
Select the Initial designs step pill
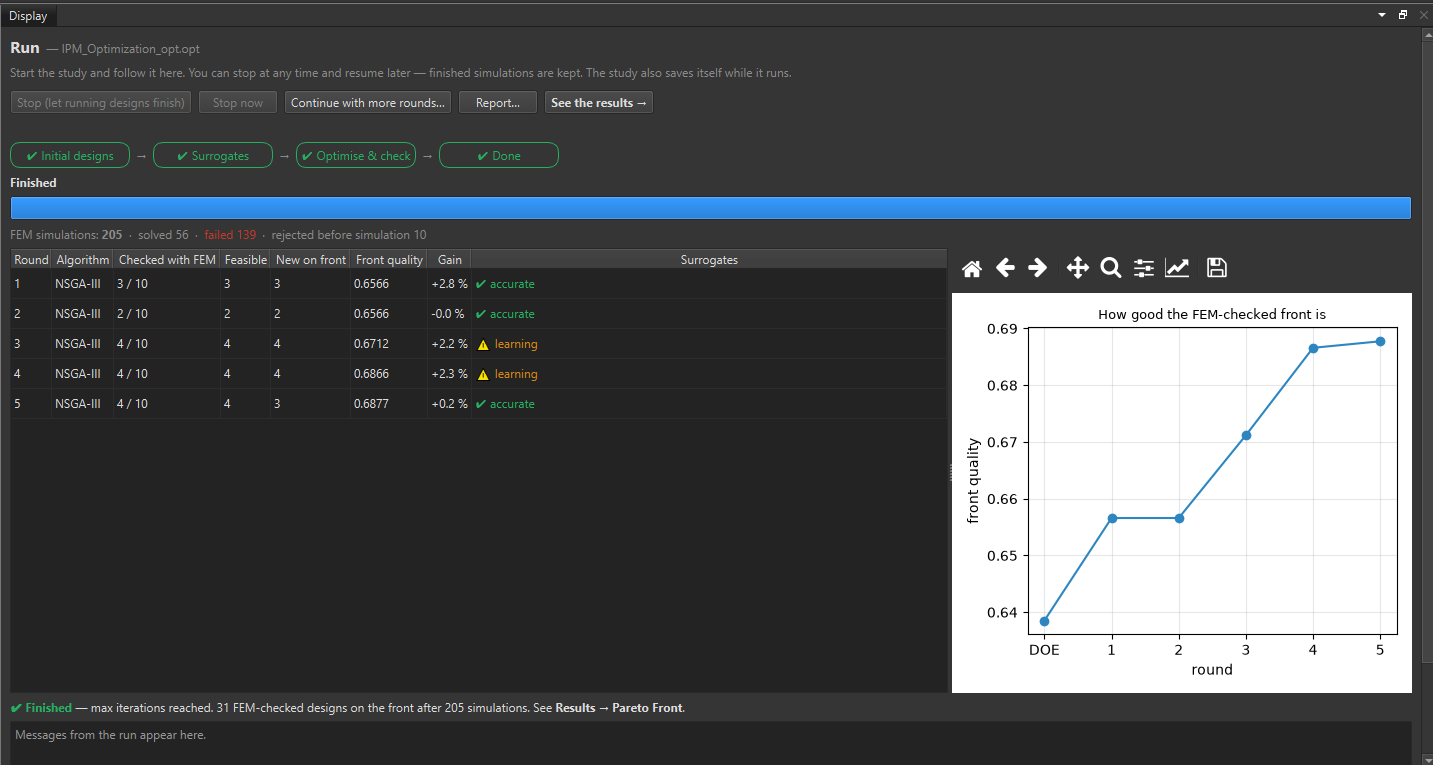[70, 156]
